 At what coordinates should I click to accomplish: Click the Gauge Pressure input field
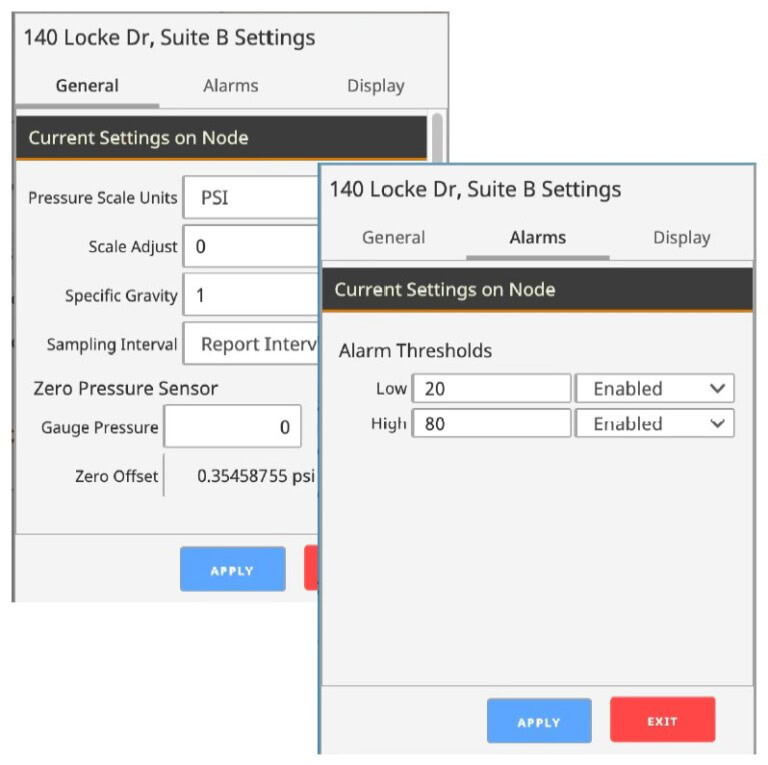pyautogui.click(x=232, y=427)
